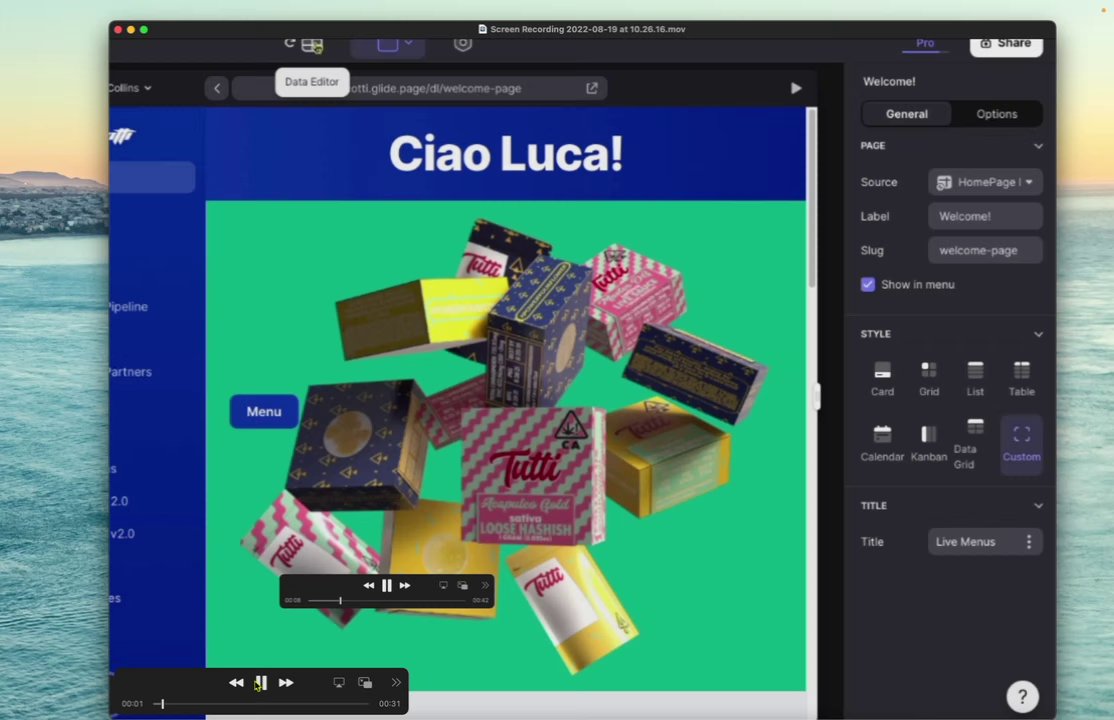
Task: Choose the Data Grid style
Action: tap(975, 444)
